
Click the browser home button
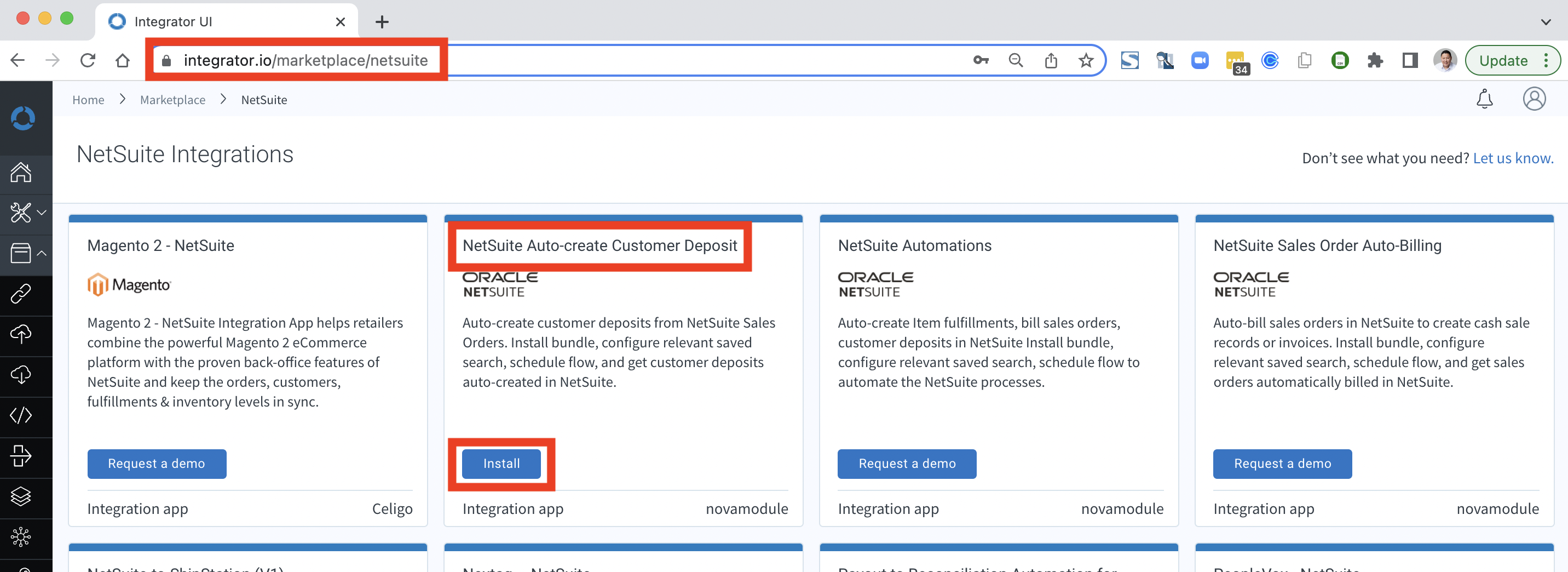click(x=123, y=60)
